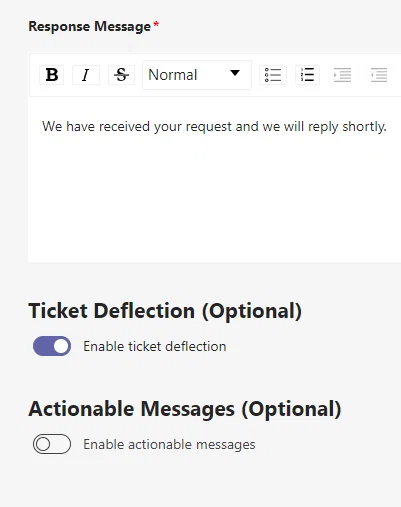
Task: Apply strikethrough formatting
Action: [x=121, y=75]
